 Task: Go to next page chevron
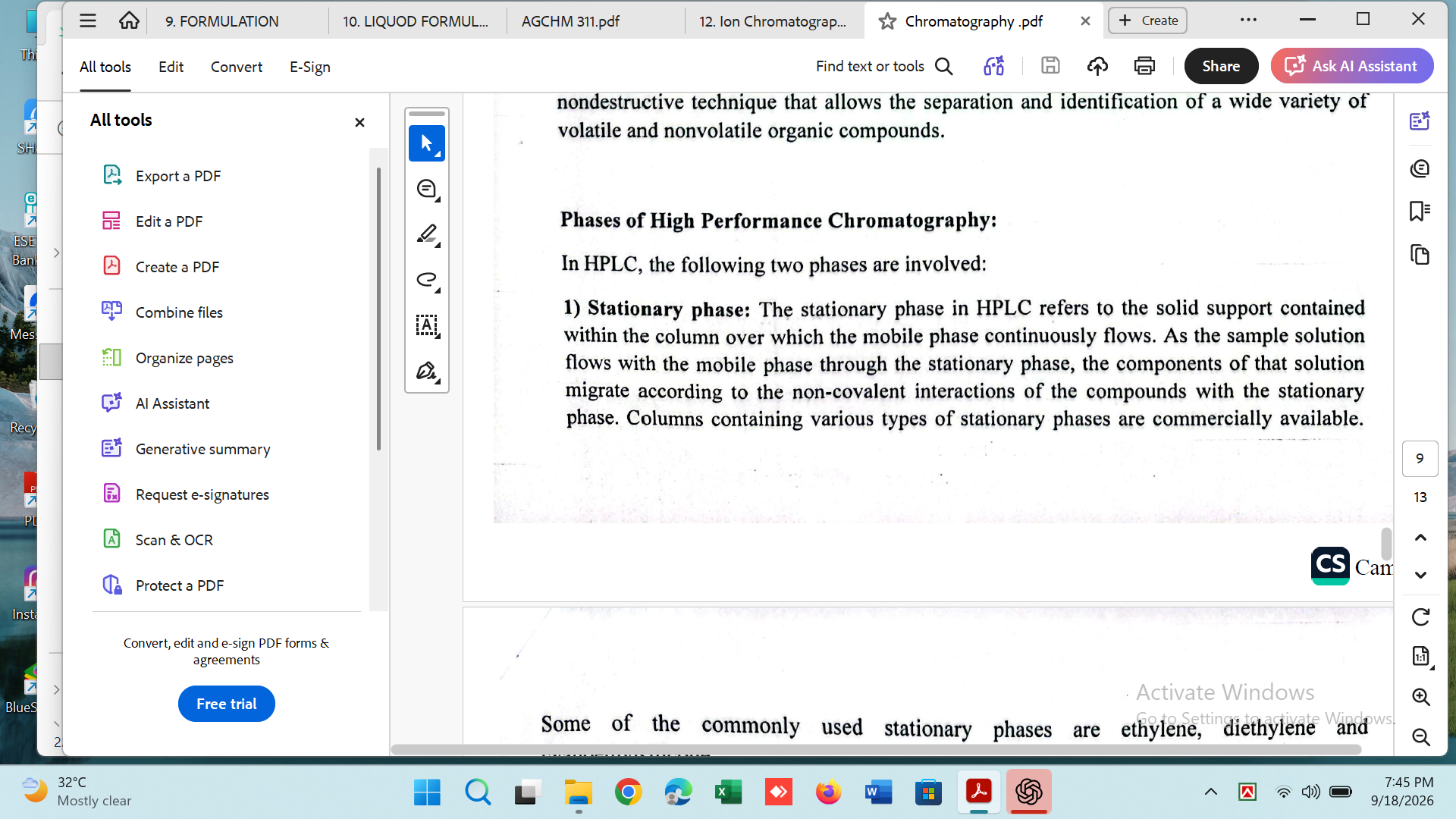click(x=1420, y=575)
